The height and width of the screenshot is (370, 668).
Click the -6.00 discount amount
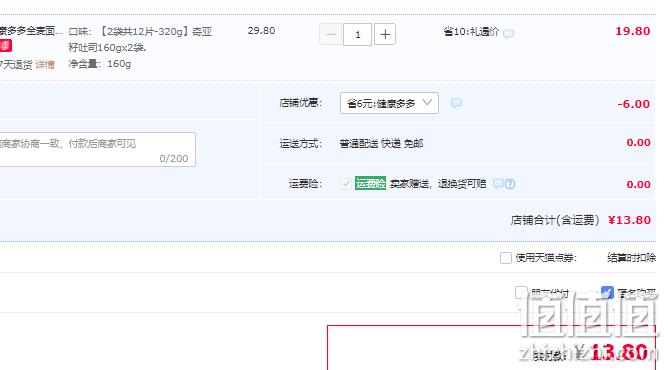click(x=633, y=104)
